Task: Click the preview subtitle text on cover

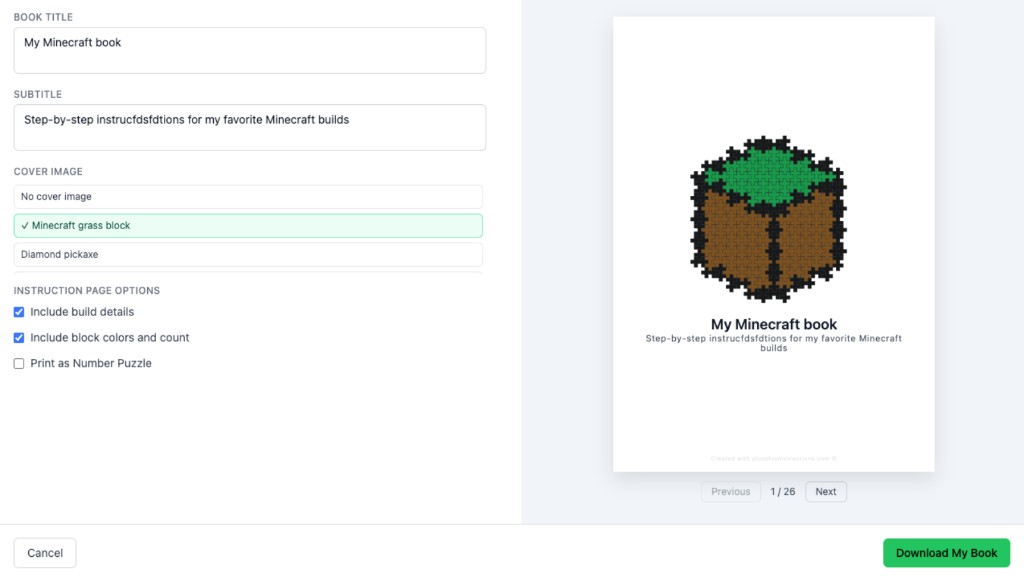Action: point(774,343)
